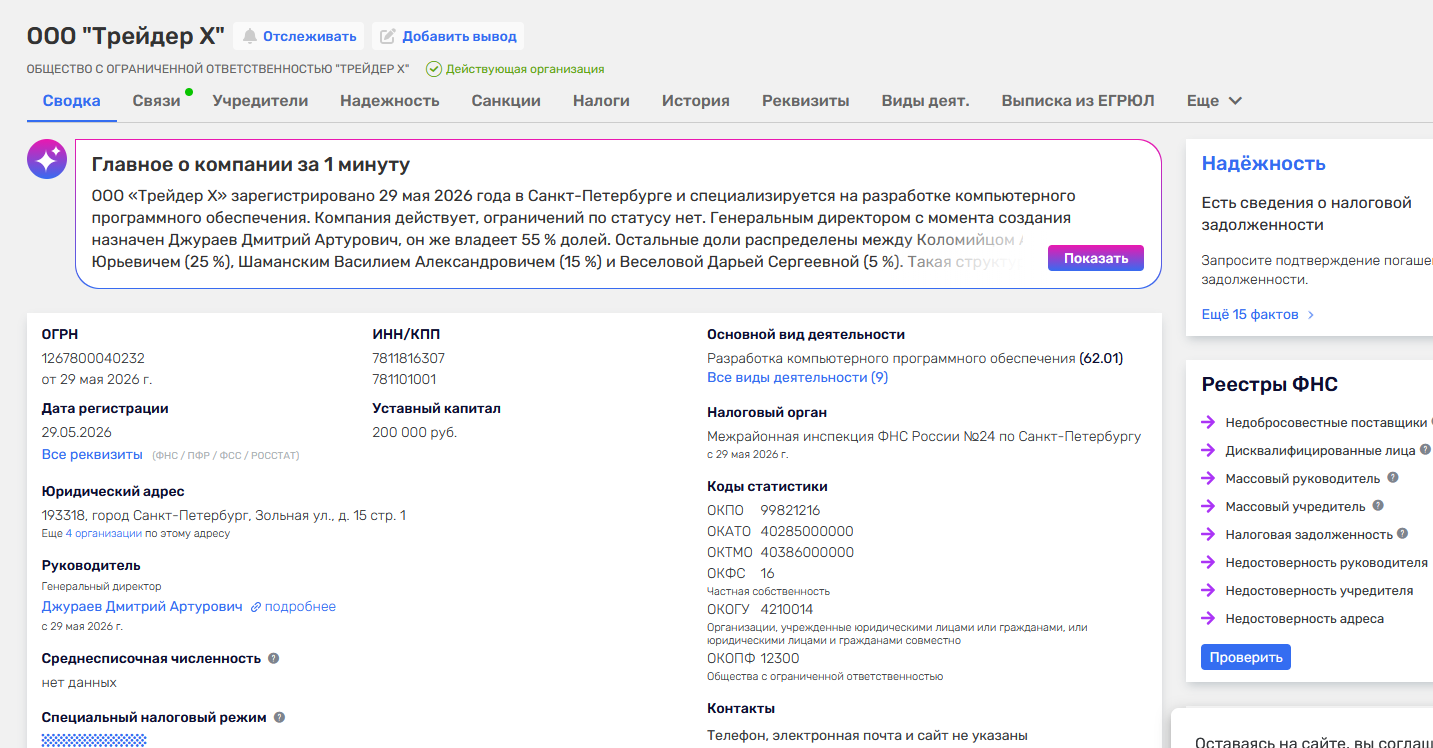Click purple arrow before Недостоверность руководителя
1433x748 pixels.
(1208, 562)
